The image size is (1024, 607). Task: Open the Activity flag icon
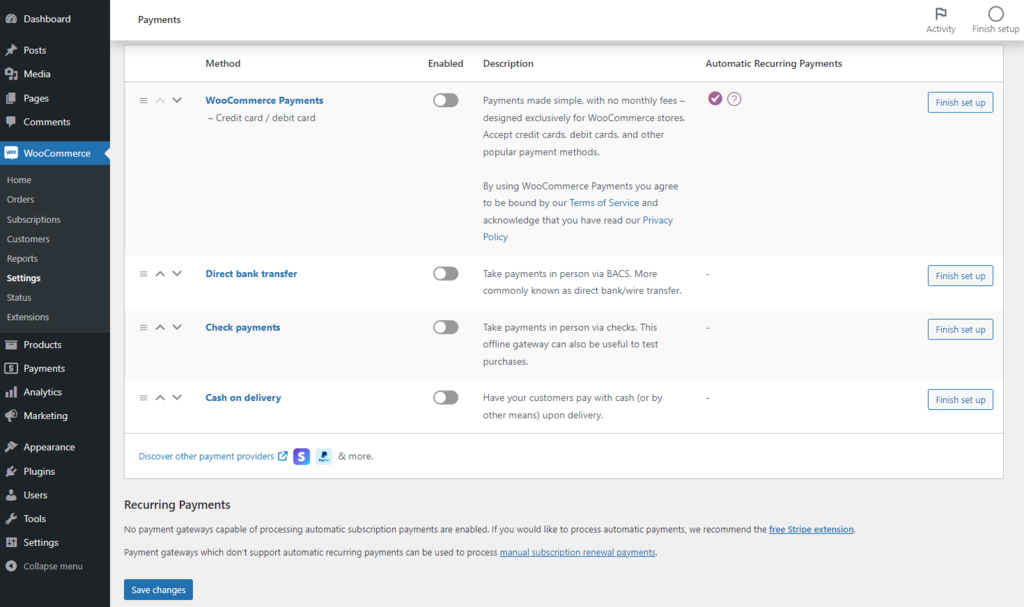(940, 14)
